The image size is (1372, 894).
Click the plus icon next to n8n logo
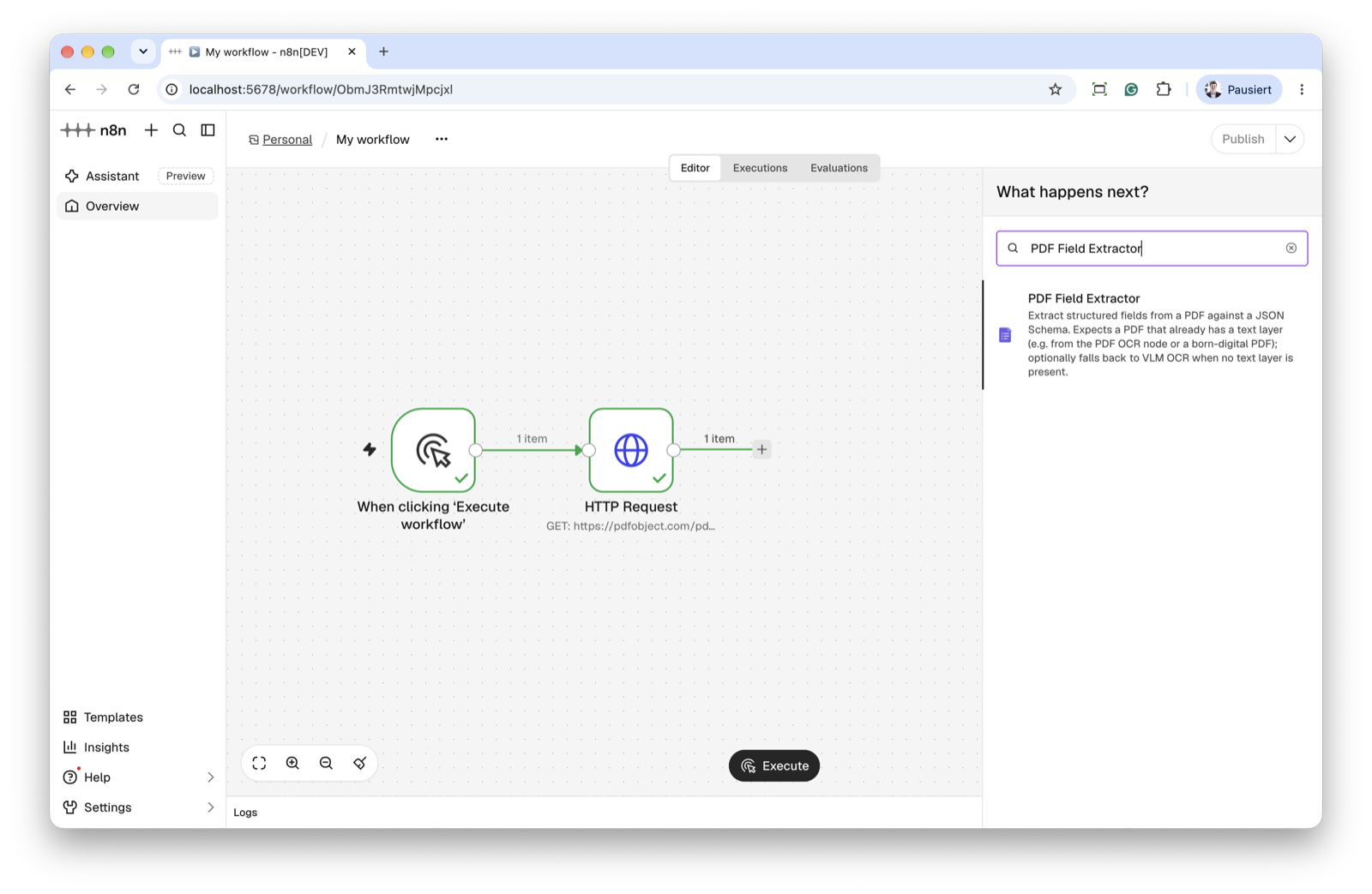151,130
